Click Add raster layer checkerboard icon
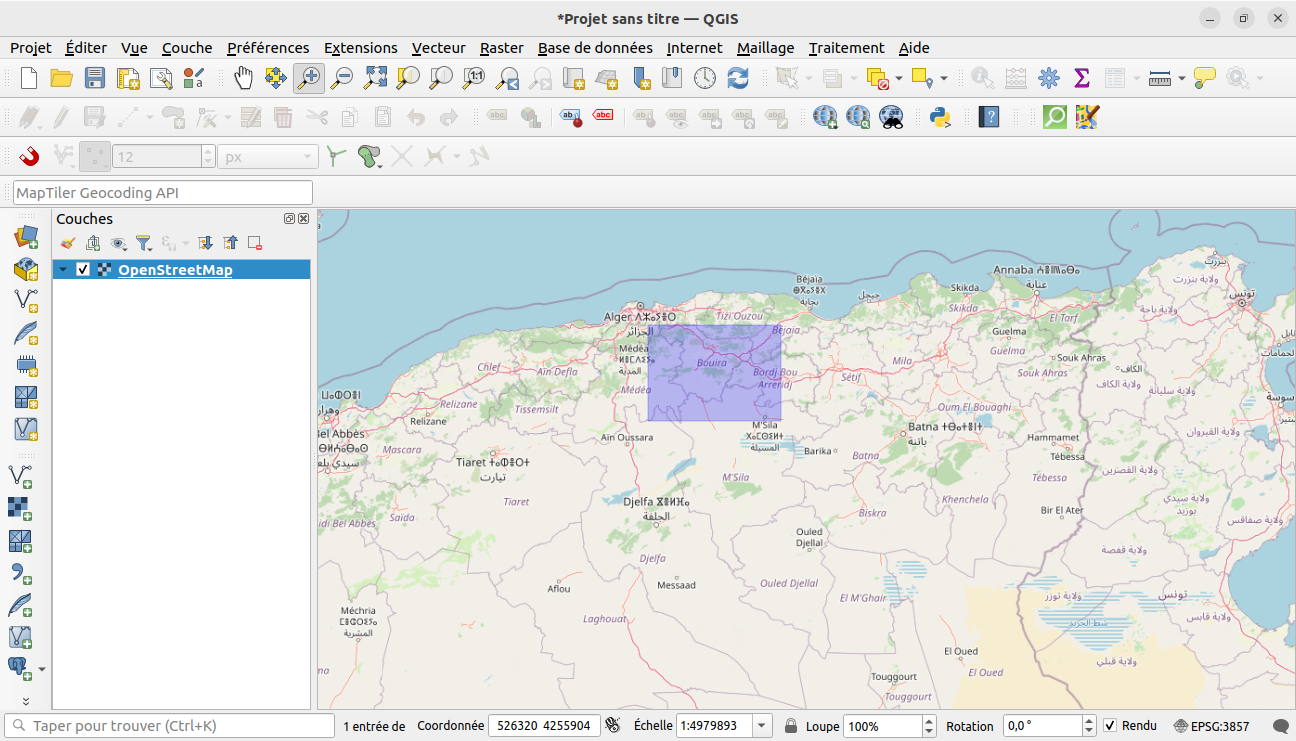This screenshot has width=1296, height=741. [x=19, y=508]
